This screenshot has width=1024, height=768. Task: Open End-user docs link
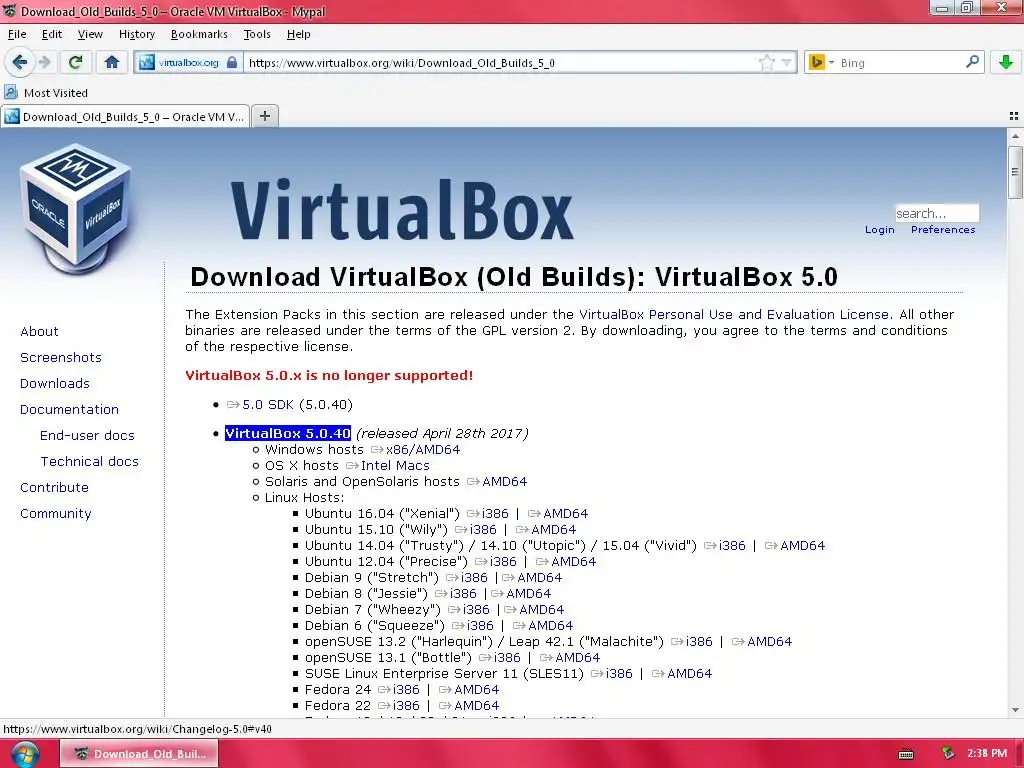[88, 436]
